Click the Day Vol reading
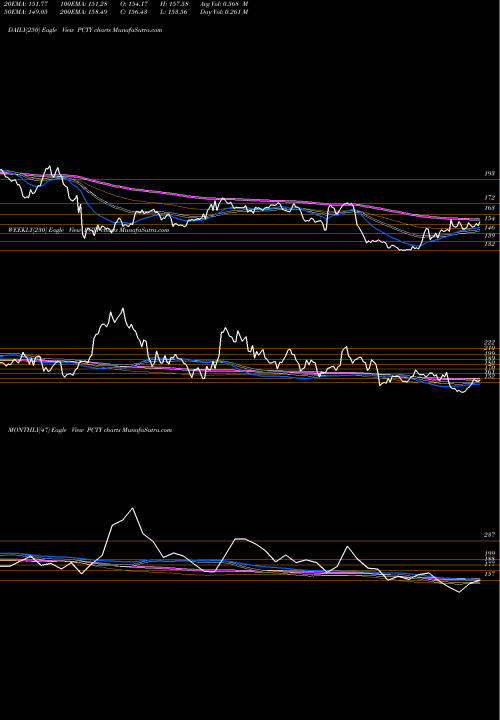The image size is (500, 720). [x=224, y=12]
